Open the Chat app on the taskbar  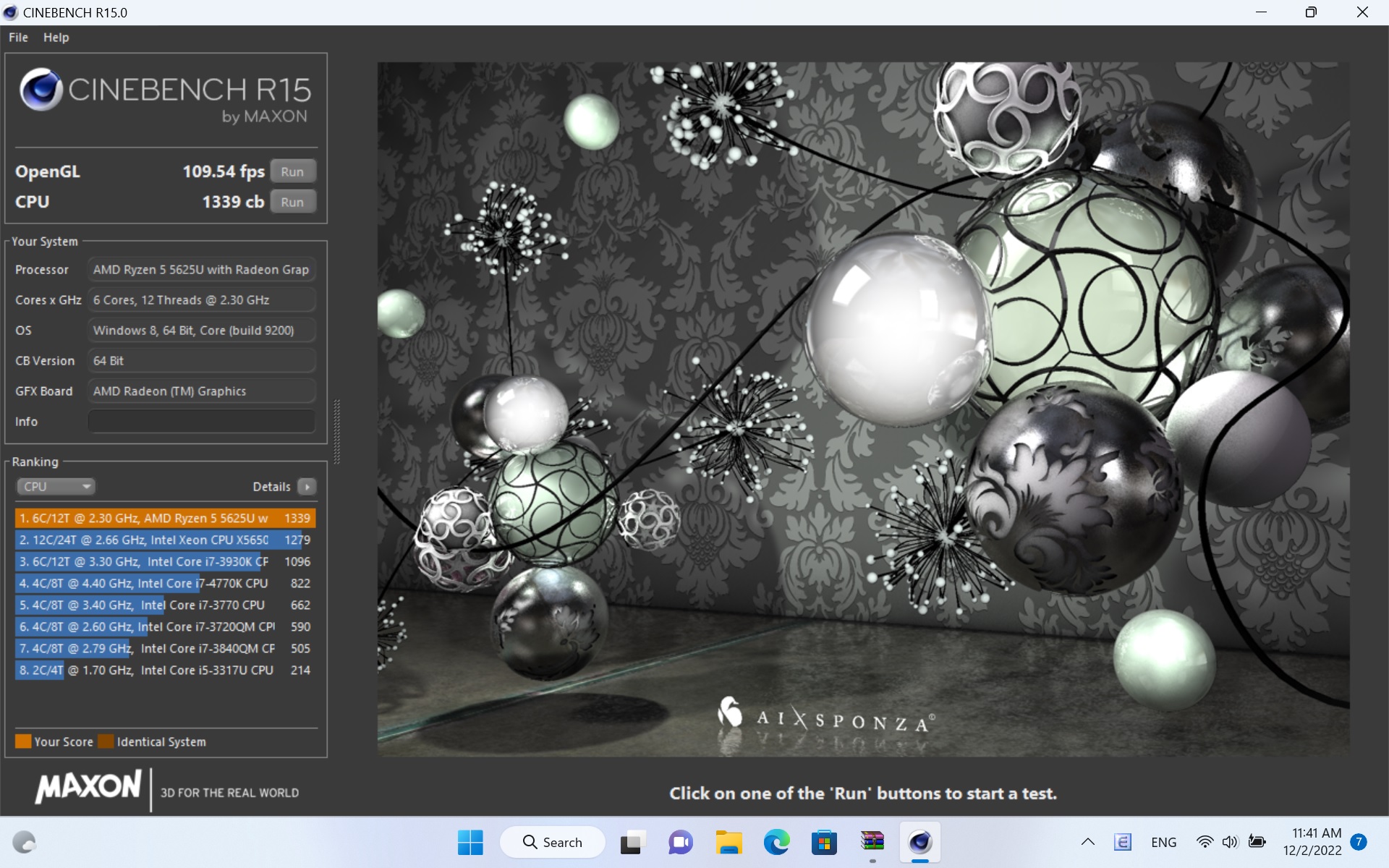click(x=680, y=842)
